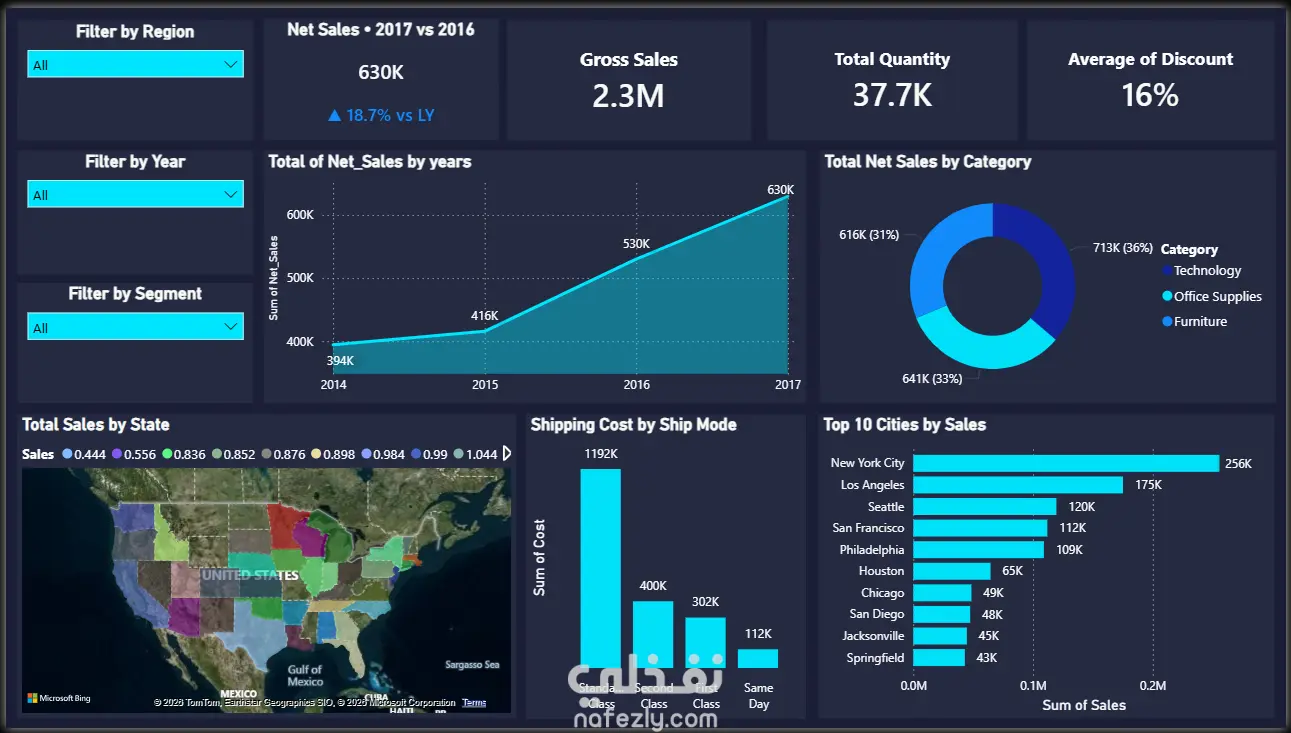
Task: Click the Top 10 Cities by Sales title
Action: point(905,425)
